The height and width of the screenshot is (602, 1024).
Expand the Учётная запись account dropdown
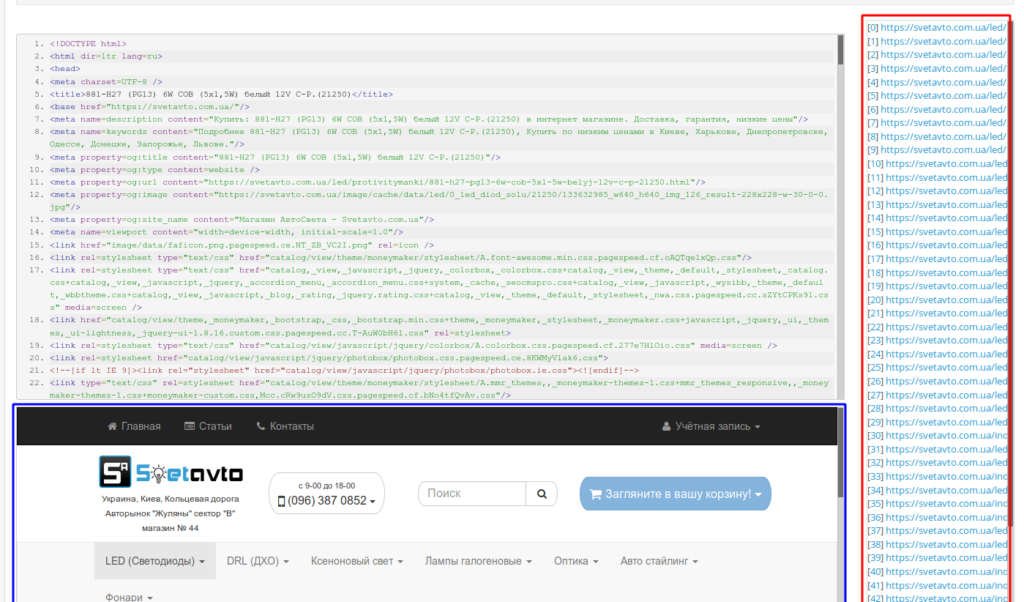(711, 426)
